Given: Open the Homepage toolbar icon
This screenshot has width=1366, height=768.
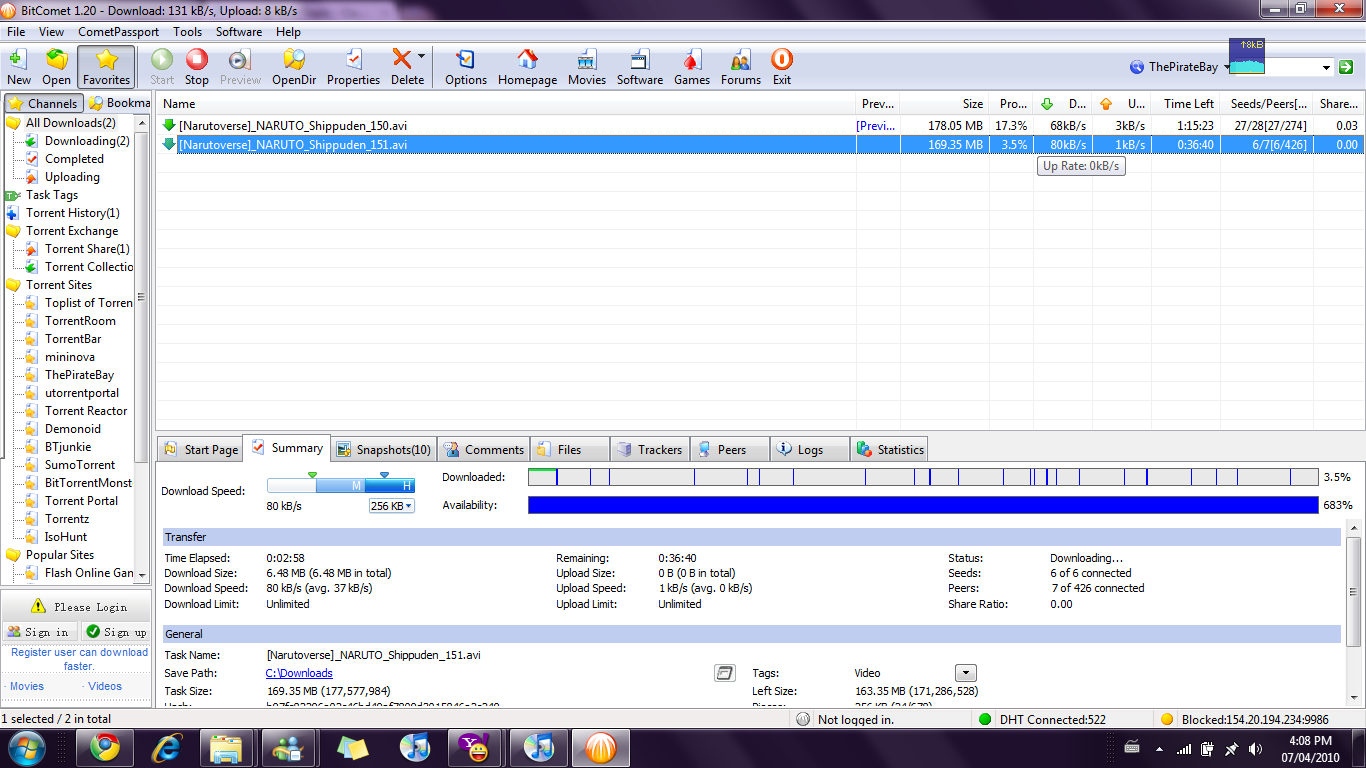Looking at the screenshot, I should tap(527, 67).
